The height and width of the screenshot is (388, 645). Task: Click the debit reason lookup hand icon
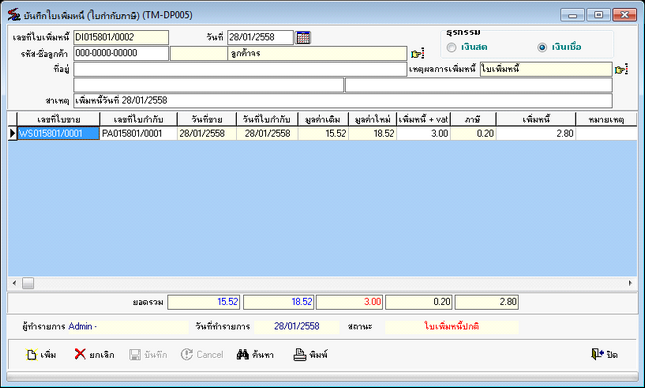pyautogui.click(x=621, y=70)
